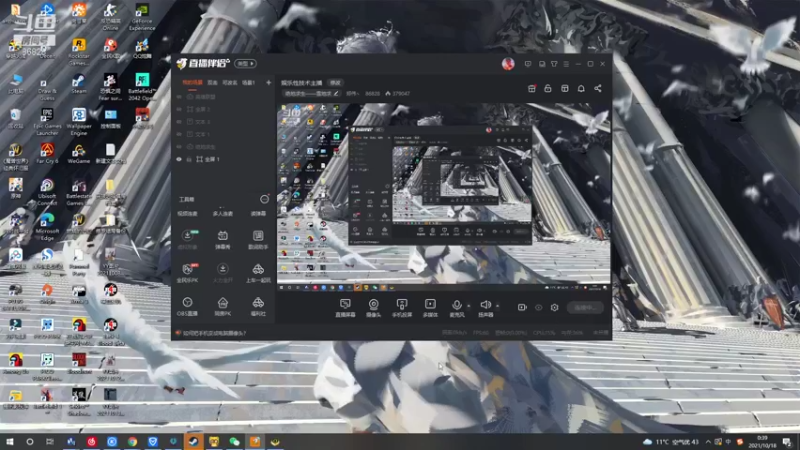
Task: Click the share icon above preview
Action: tap(598, 89)
